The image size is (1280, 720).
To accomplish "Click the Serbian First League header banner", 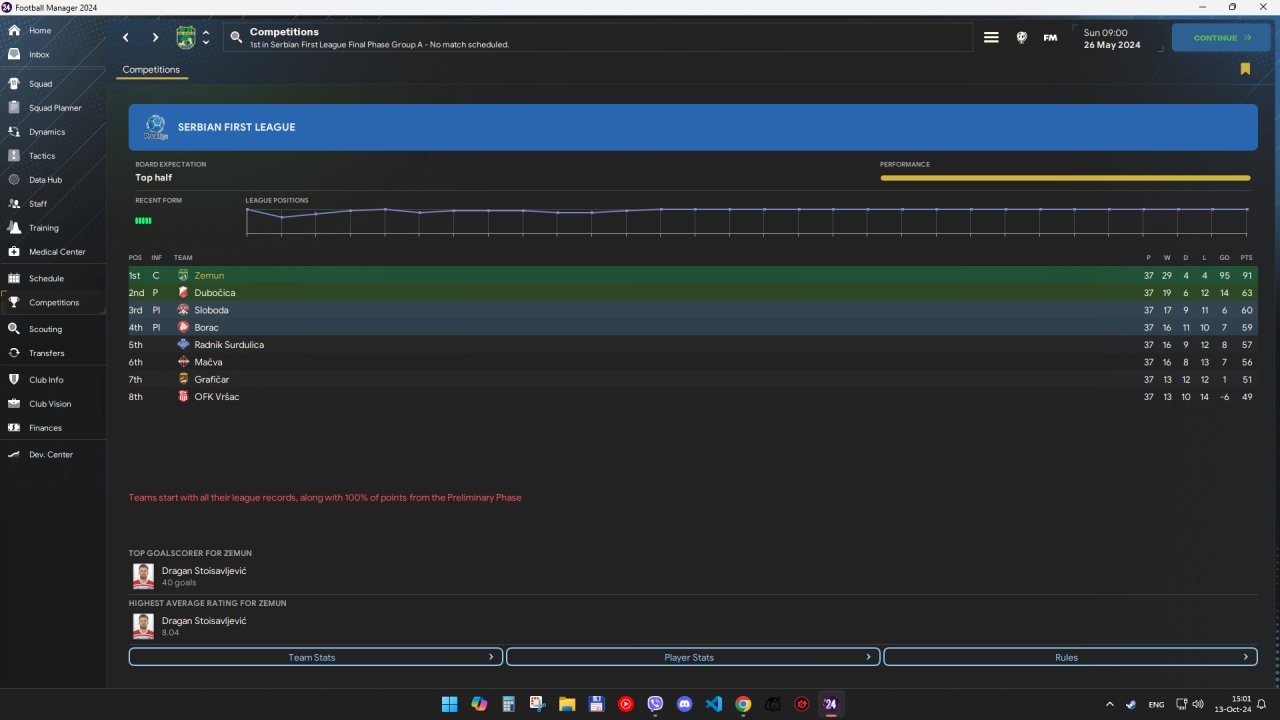I will pos(693,127).
